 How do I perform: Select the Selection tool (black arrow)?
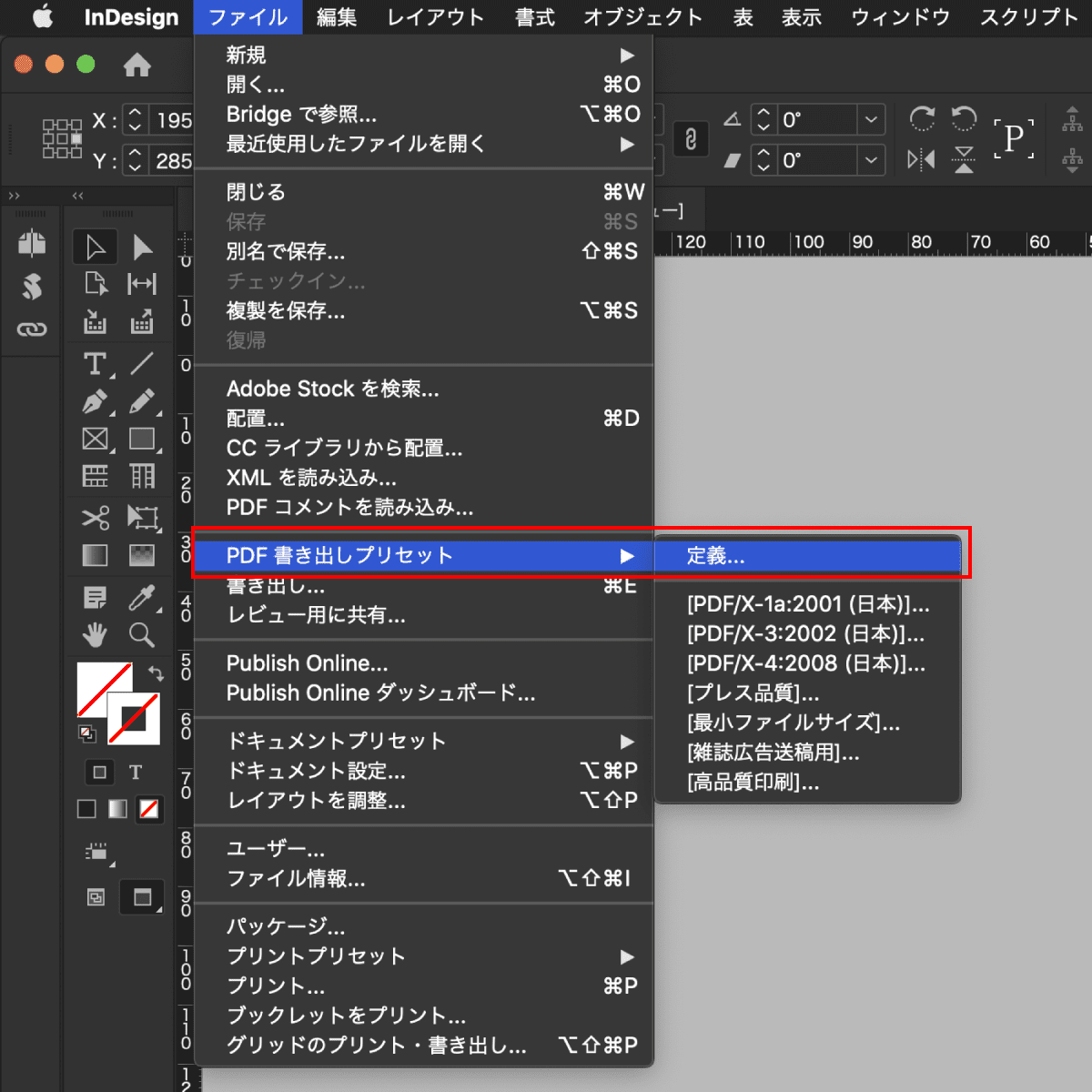coord(96,247)
